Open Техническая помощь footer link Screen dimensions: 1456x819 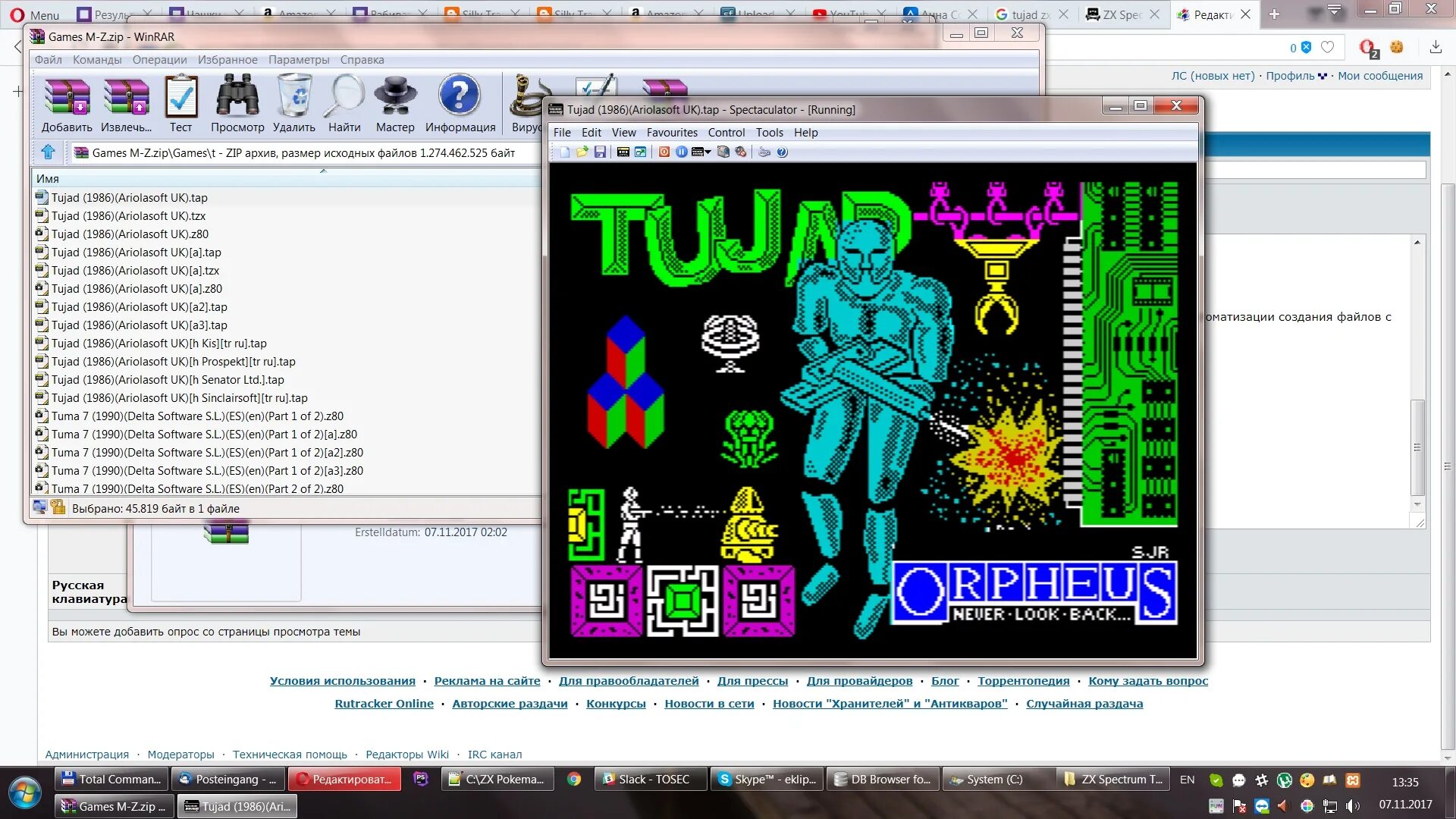click(290, 754)
